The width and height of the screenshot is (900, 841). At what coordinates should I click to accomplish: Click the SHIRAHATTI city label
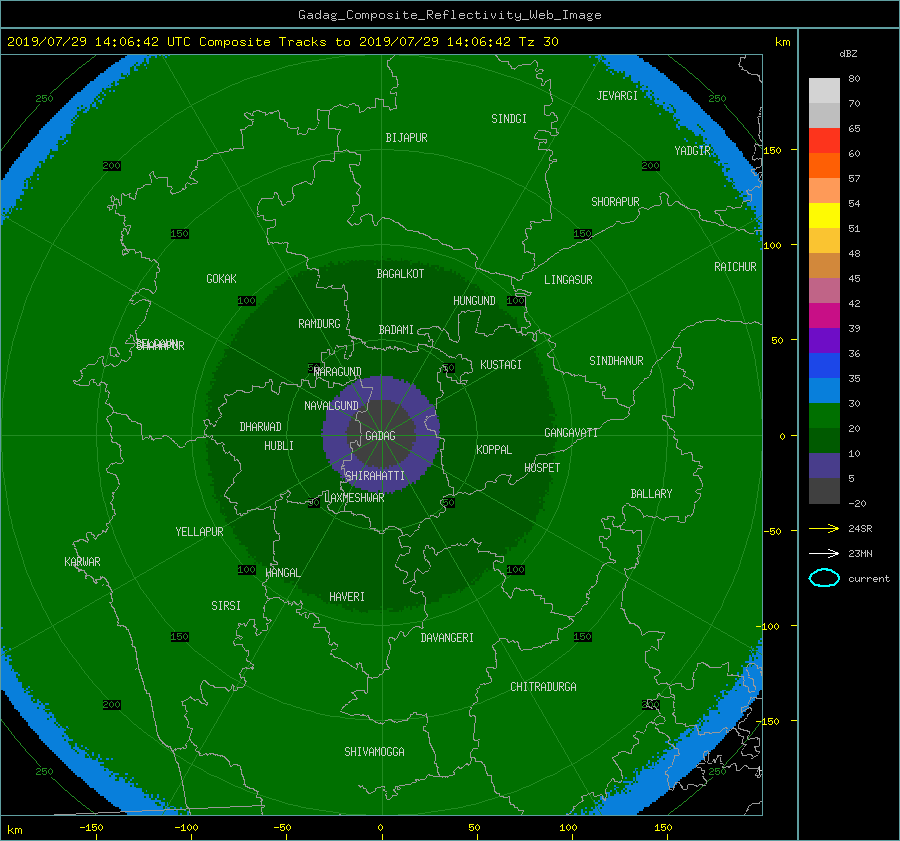[375, 476]
